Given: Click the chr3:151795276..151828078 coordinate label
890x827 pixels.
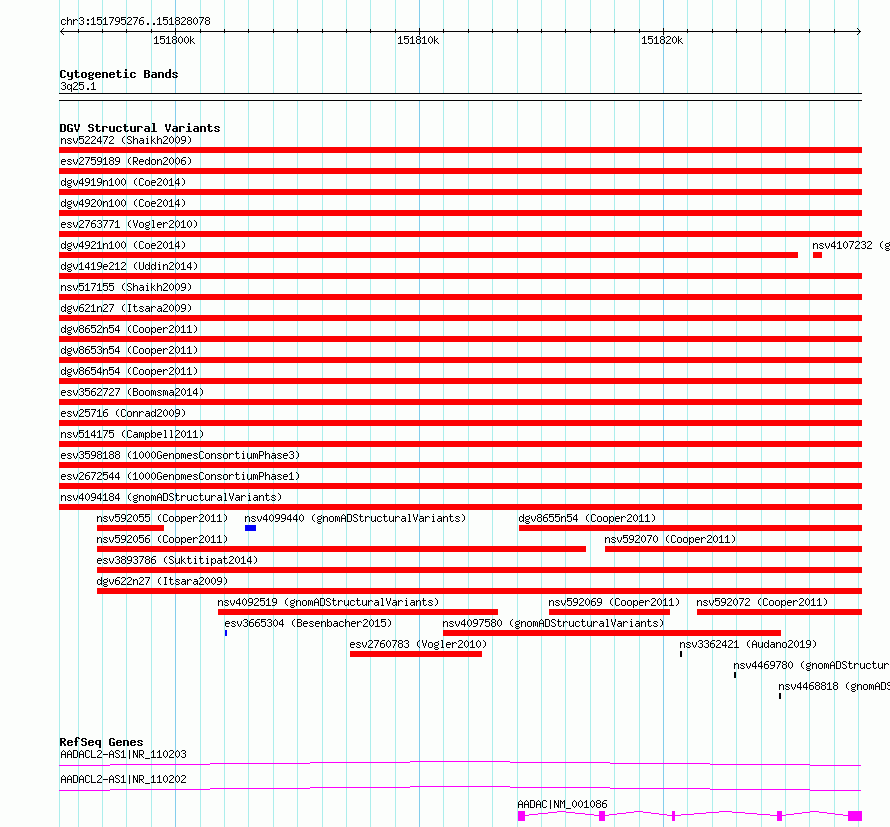Looking at the screenshot, I should 135,21.
